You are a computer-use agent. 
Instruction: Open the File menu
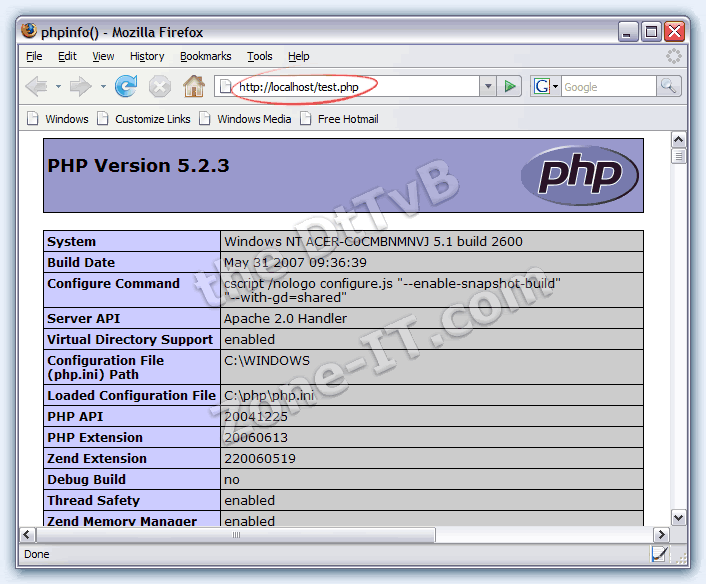(x=34, y=56)
